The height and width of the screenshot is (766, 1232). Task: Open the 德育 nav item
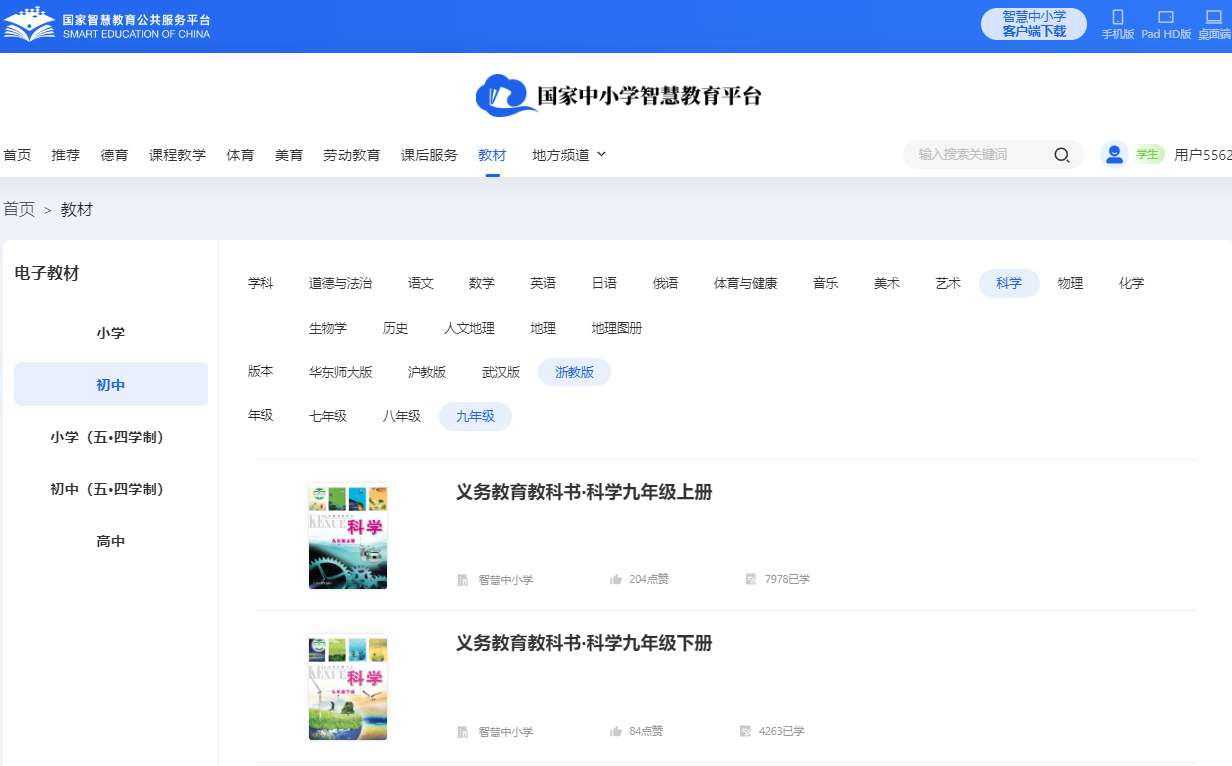coord(114,155)
